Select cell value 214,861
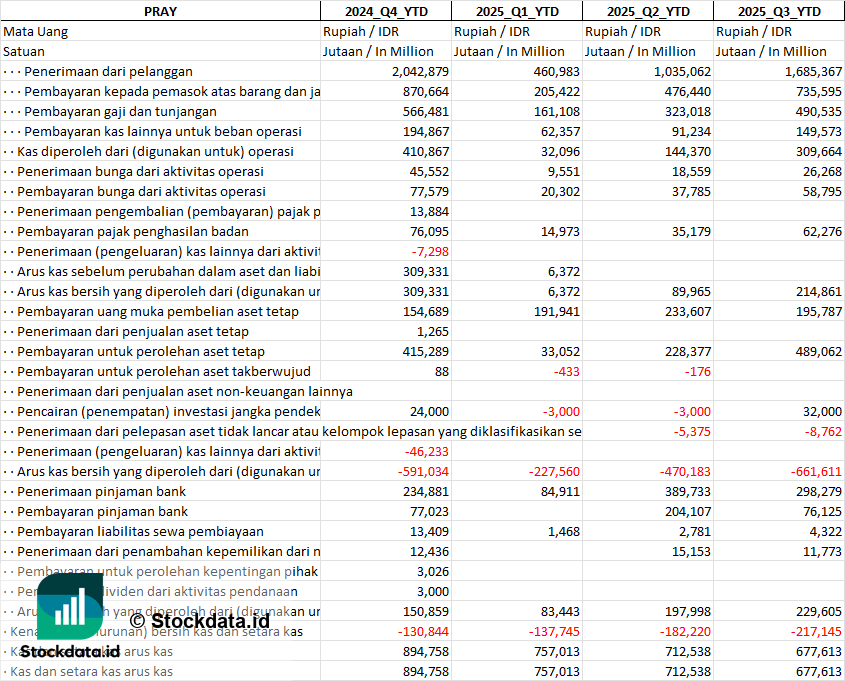The height and width of the screenshot is (681, 845). point(819,291)
